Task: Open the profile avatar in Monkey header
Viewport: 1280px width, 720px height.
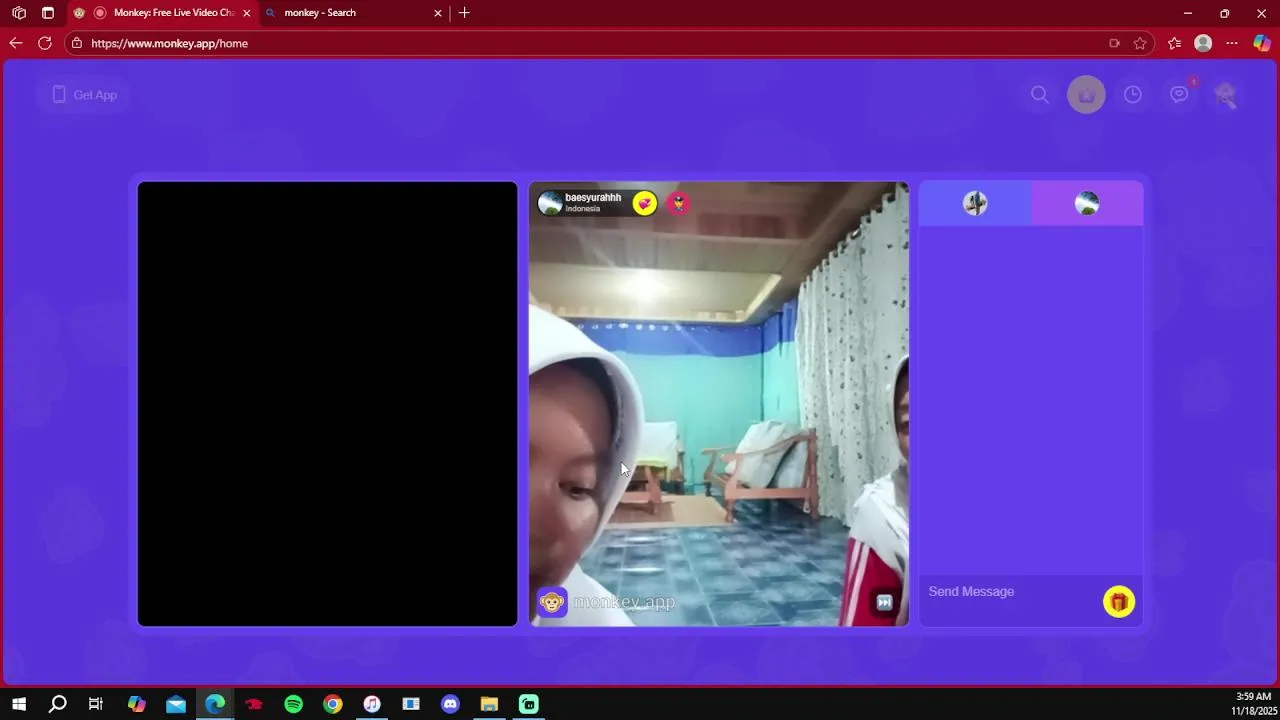Action: coord(1226,95)
